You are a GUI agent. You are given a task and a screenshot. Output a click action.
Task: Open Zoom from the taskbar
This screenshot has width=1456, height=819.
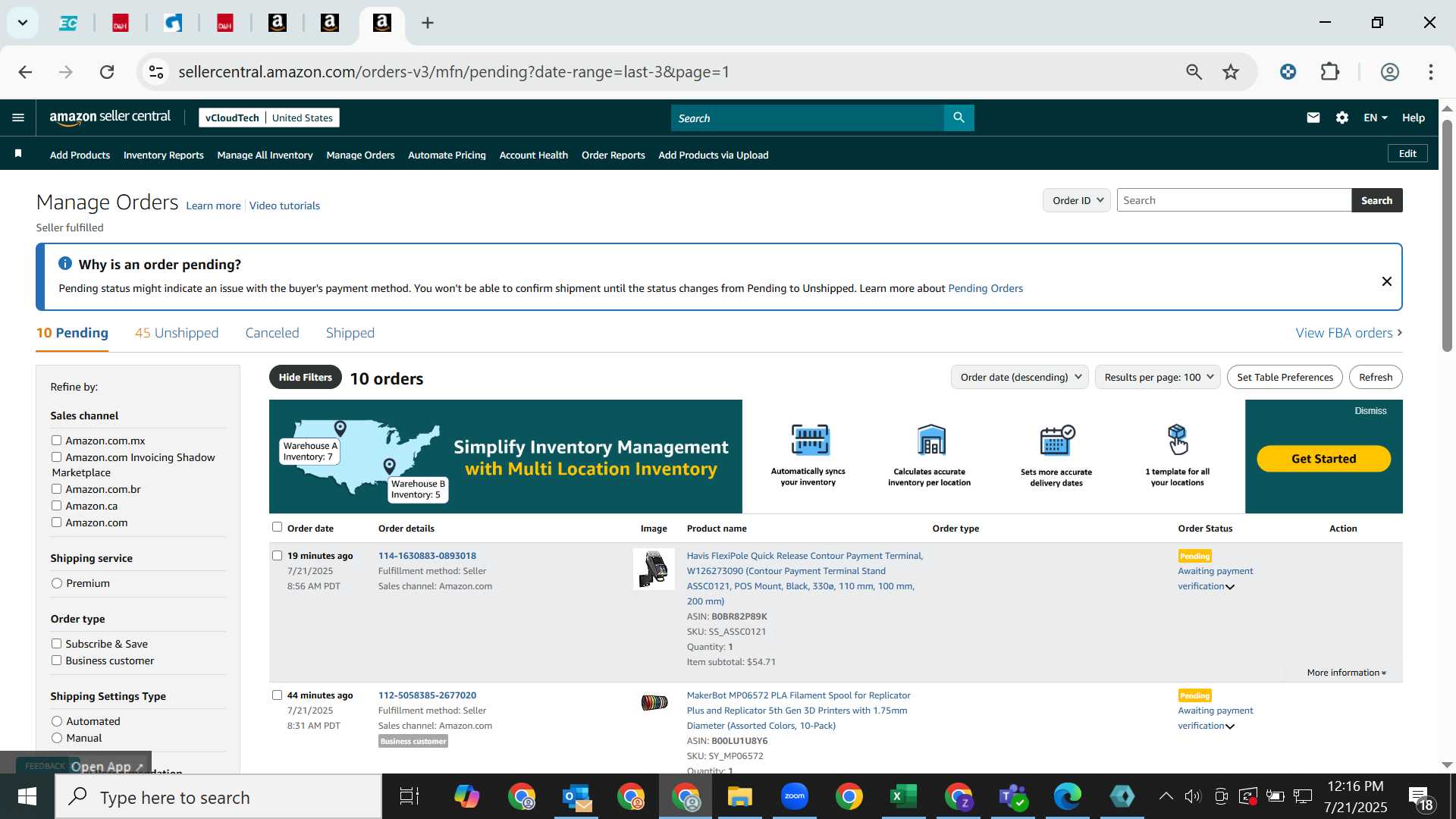795,796
